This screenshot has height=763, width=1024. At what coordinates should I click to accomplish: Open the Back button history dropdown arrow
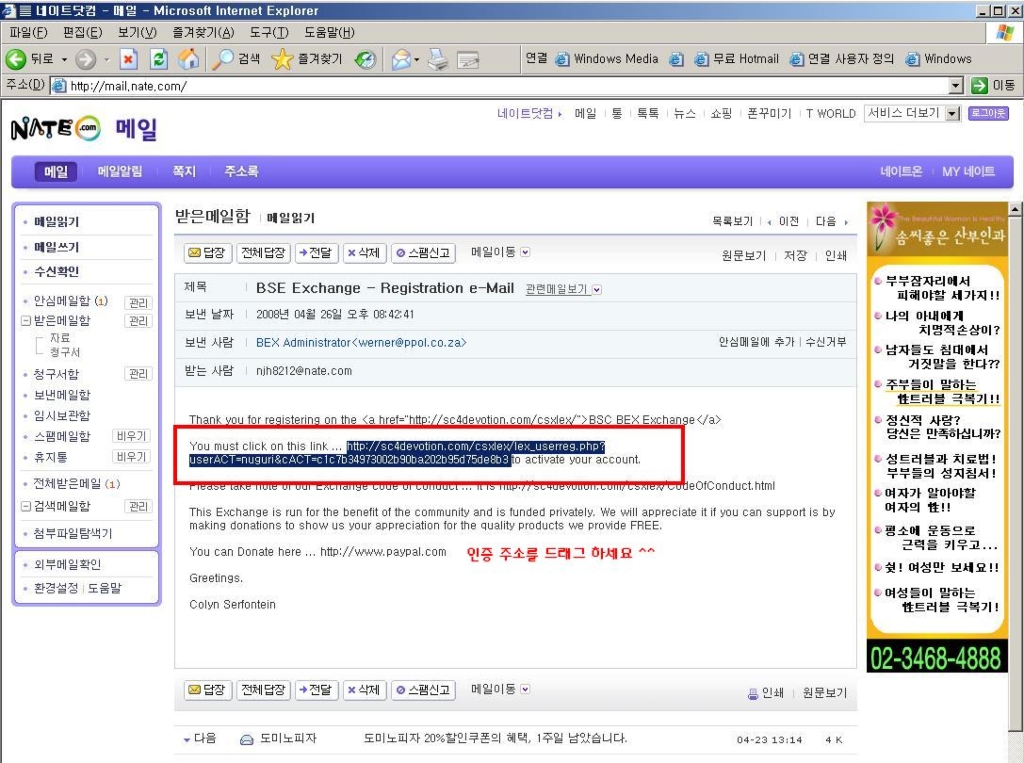point(64,59)
